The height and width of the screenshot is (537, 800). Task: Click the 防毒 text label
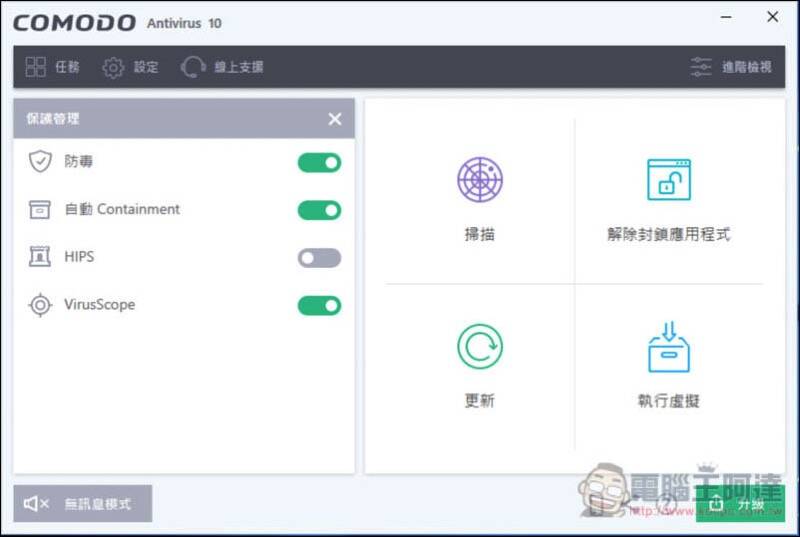[x=79, y=162]
